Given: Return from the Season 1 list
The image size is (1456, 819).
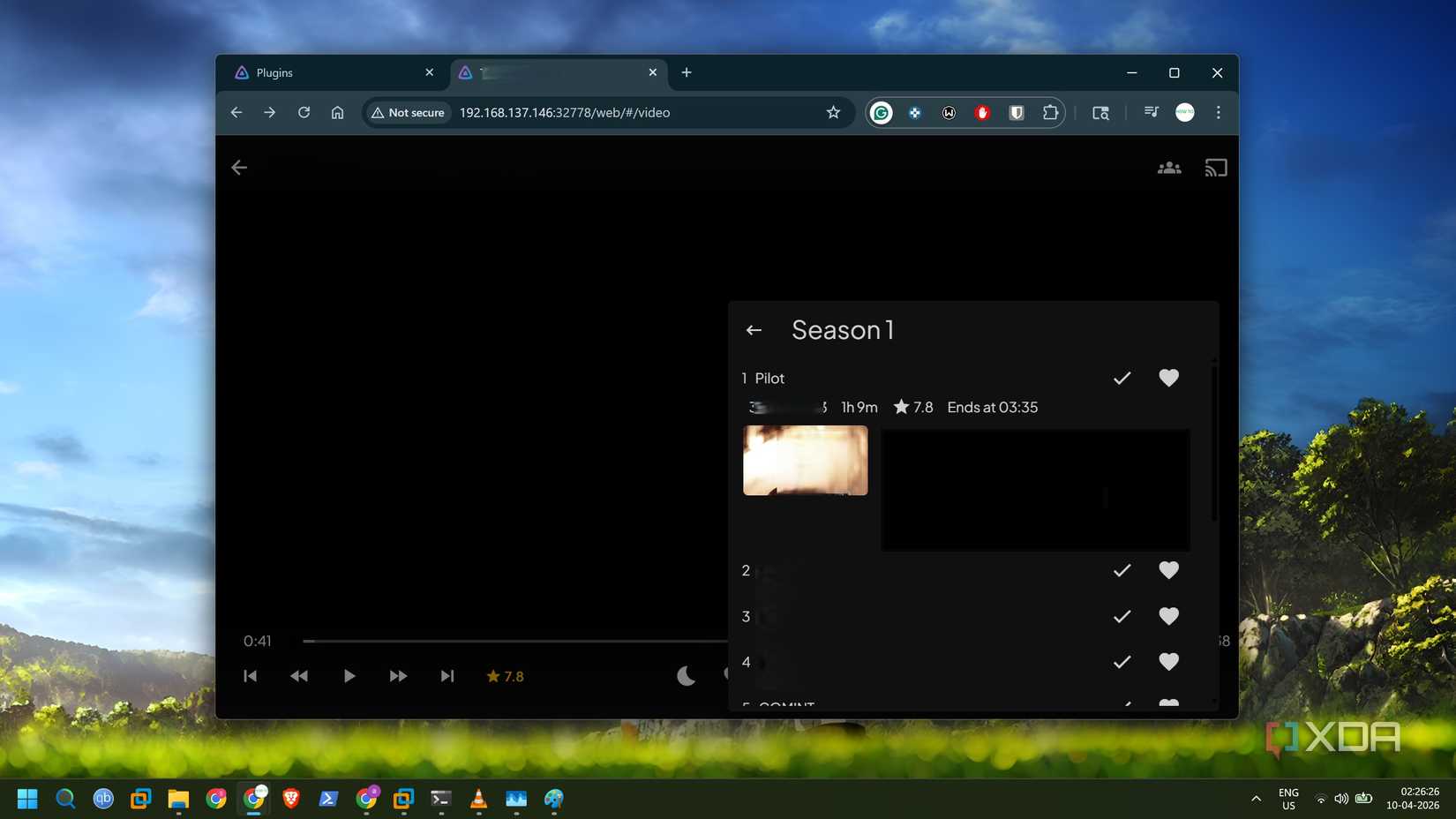Looking at the screenshot, I should [x=754, y=330].
